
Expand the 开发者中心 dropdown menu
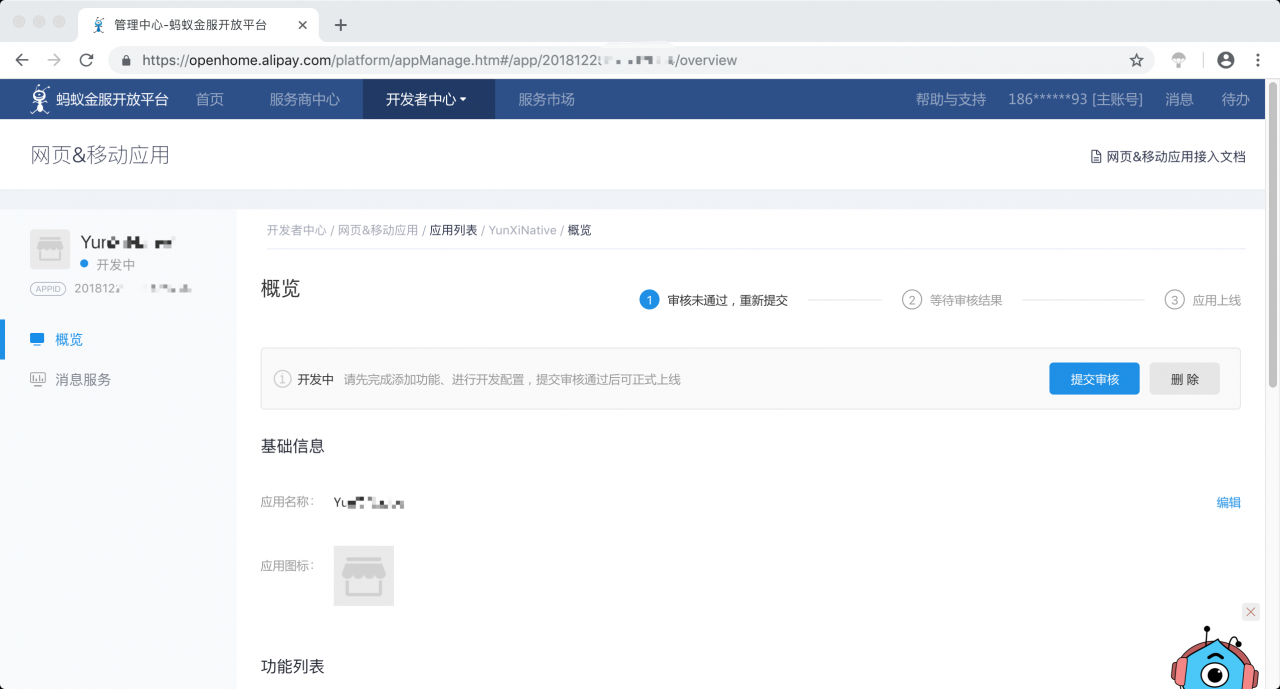(x=428, y=99)
